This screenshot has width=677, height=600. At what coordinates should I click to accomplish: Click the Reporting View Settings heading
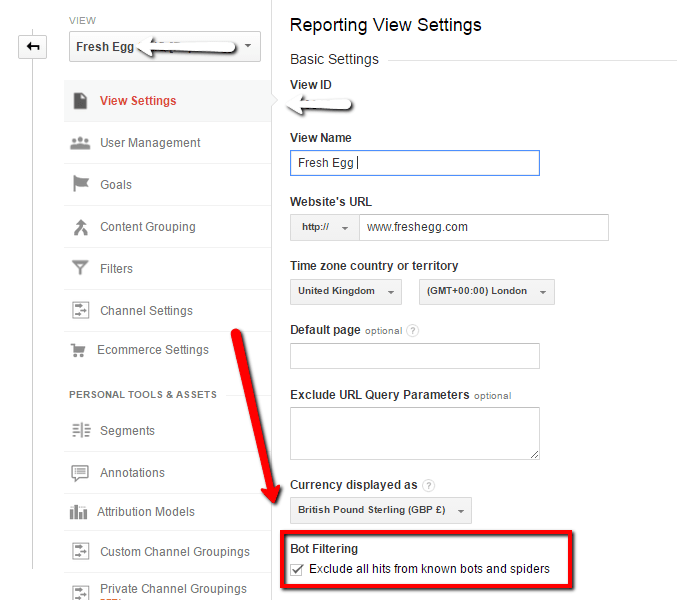pos(385,25)
